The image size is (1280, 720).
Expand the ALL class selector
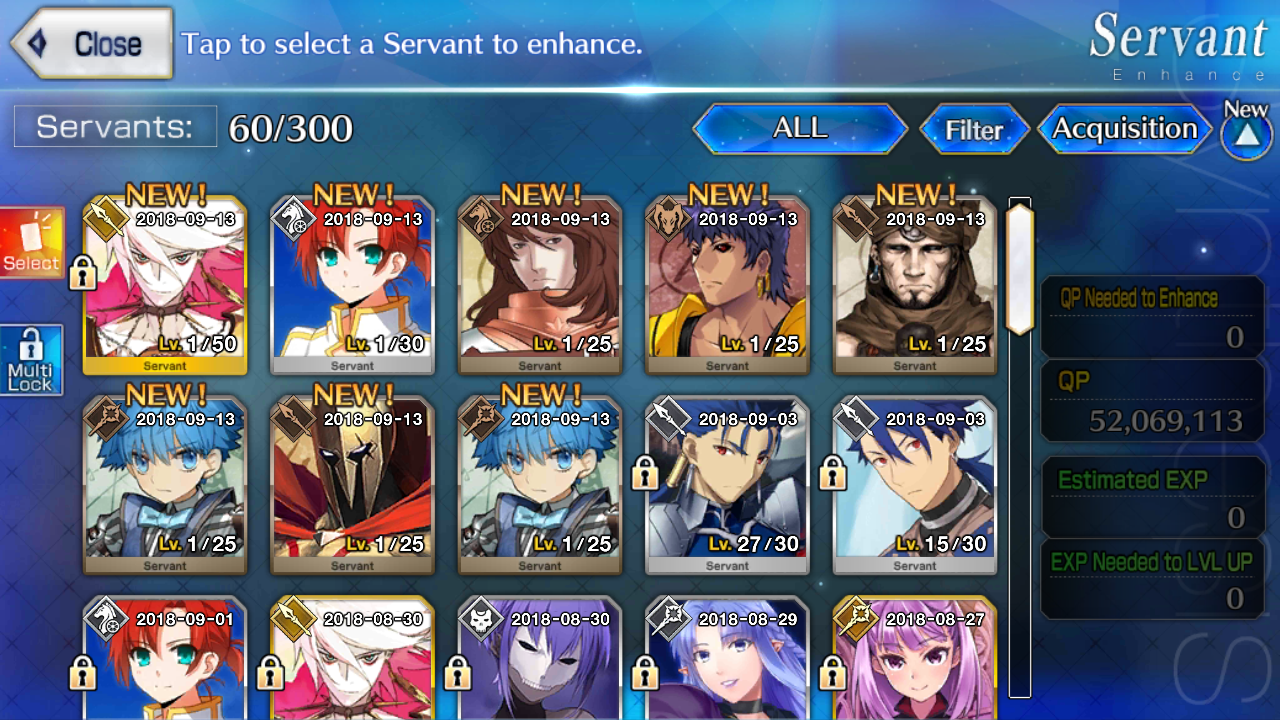[800, 129]
